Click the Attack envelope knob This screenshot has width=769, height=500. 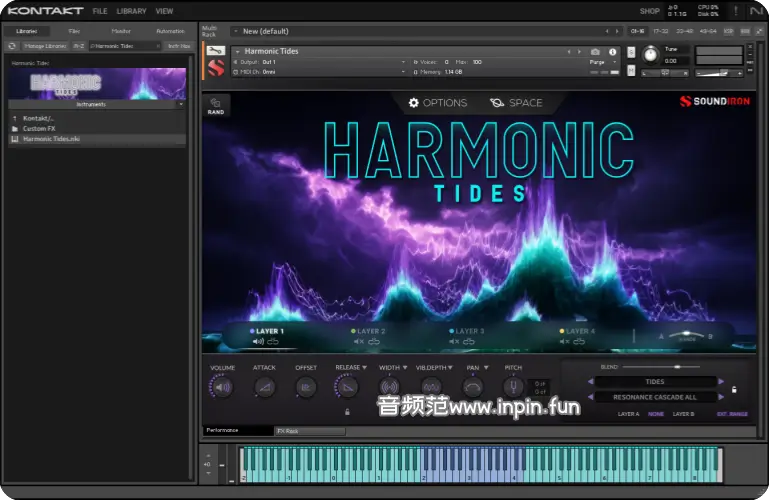pyautogui.click(x=264, y=387)
